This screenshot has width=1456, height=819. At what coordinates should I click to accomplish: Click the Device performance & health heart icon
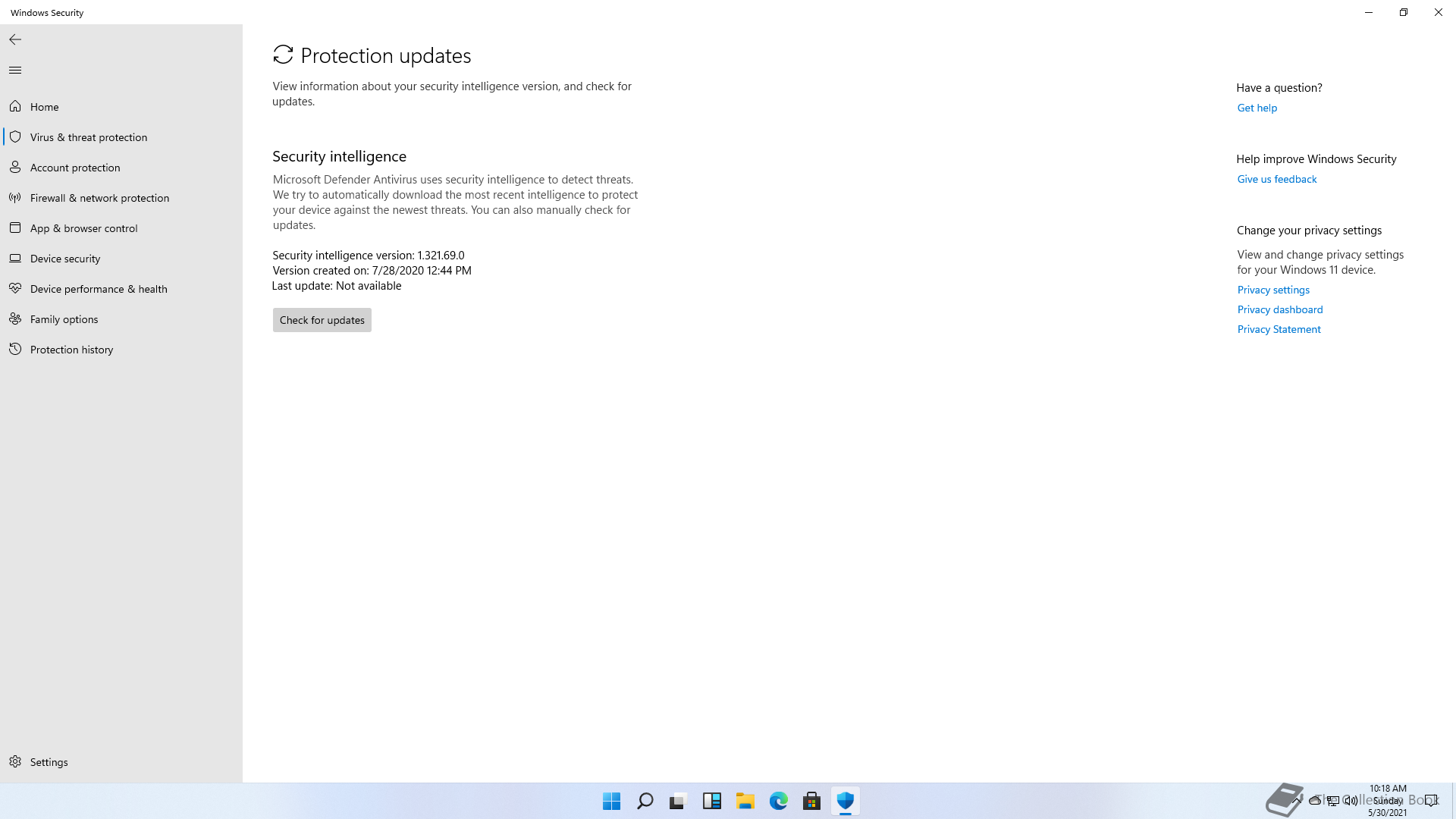coord(15,288)
